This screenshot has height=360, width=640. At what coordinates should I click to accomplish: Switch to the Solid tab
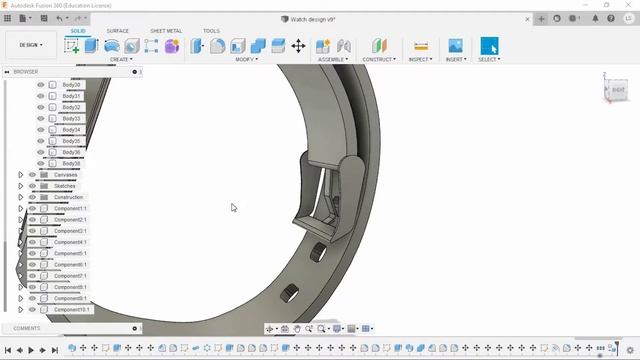78,31
